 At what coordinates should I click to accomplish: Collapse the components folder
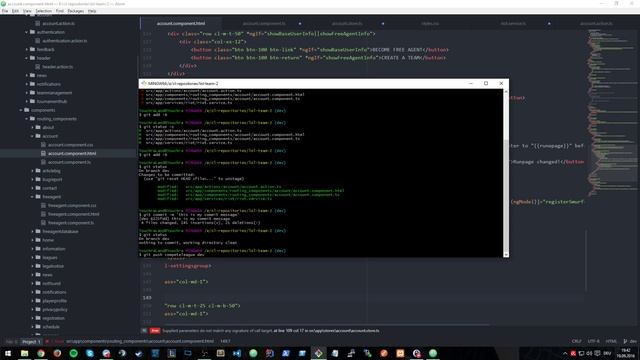point(21,110)
